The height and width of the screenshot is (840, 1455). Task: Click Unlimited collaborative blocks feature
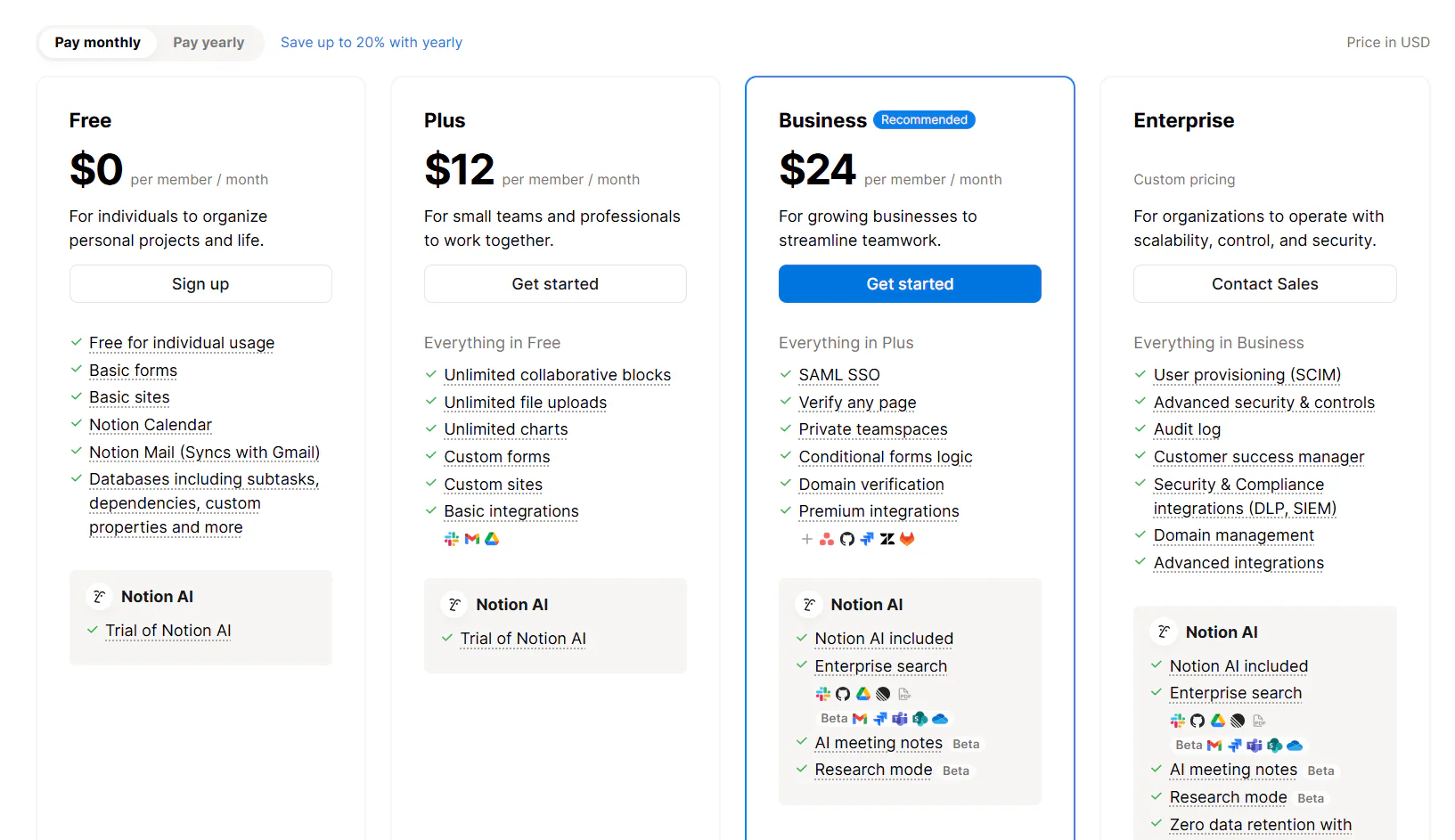pyautogui.click(x=558, y=375)
